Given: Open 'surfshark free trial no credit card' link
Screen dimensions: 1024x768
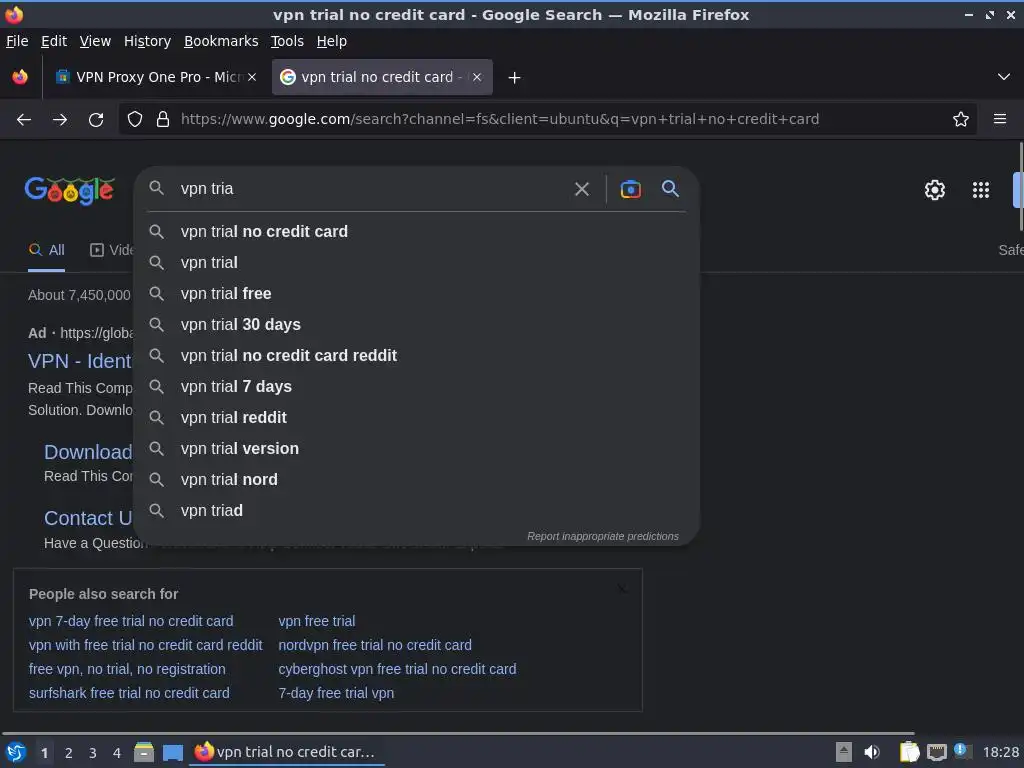Looking at the screenshot, I should tap(129, 693).
